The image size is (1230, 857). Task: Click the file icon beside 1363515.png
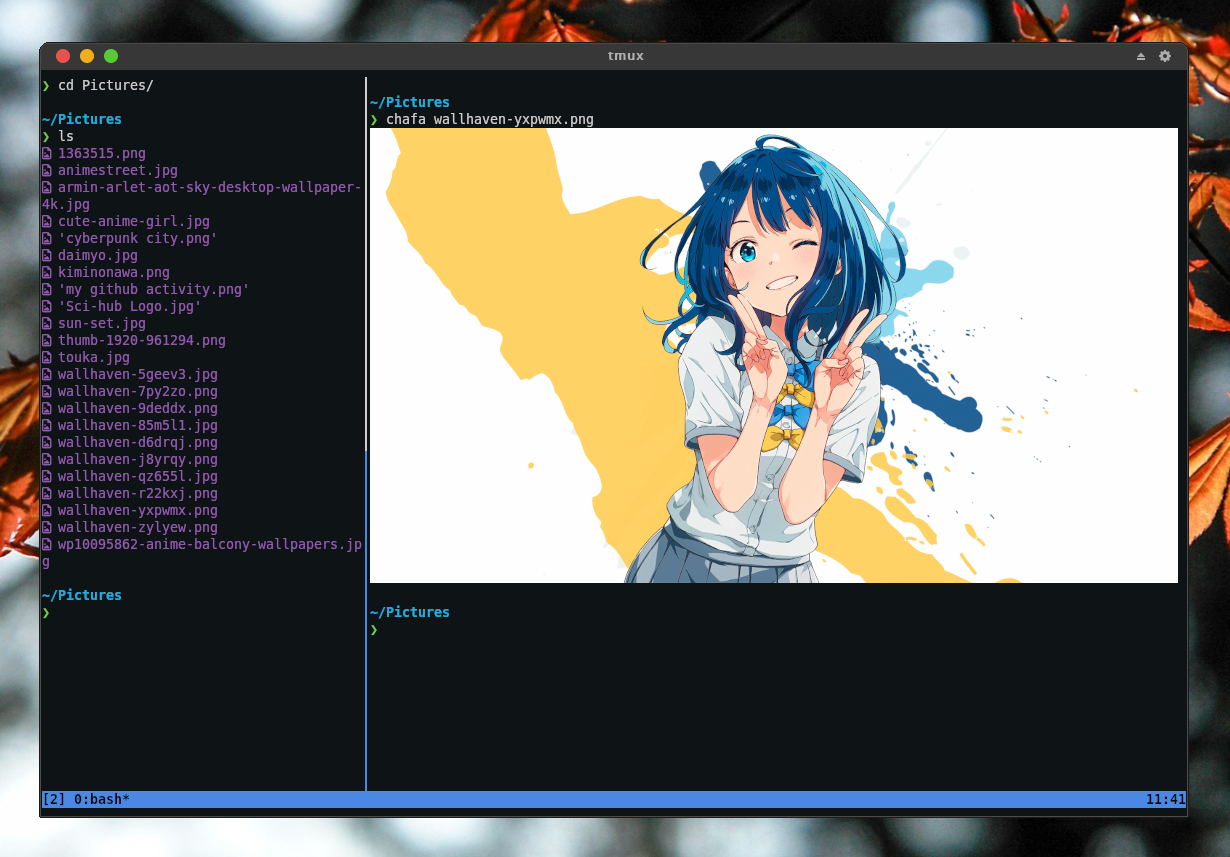(x=46, y=153)
